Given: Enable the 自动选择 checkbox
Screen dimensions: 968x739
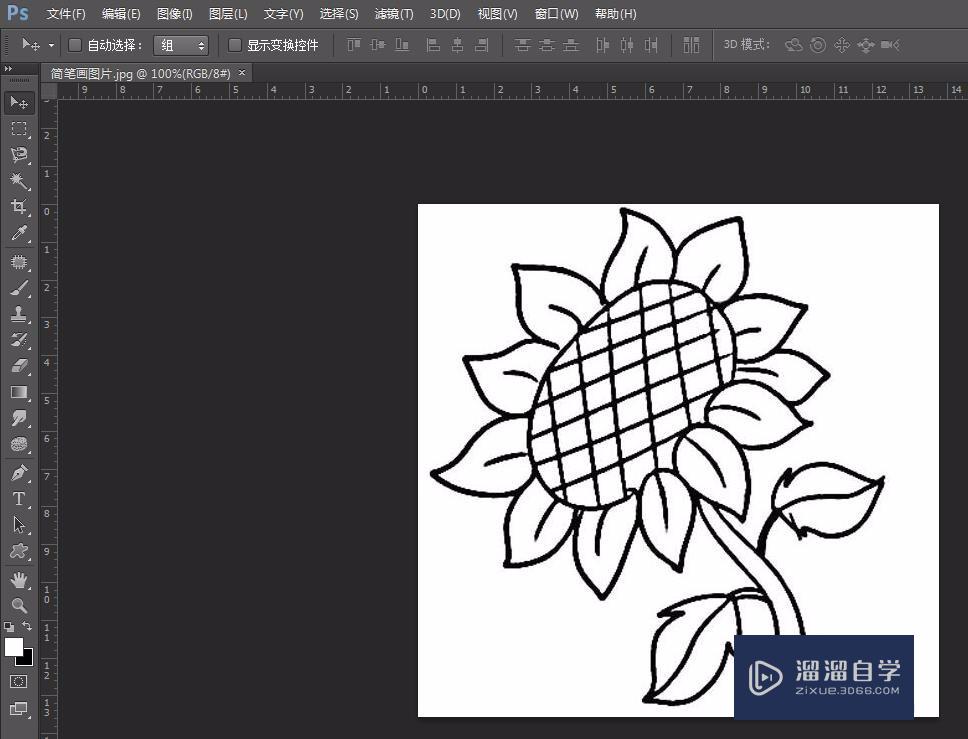Looking at the screenshot, I should [75, 45].
